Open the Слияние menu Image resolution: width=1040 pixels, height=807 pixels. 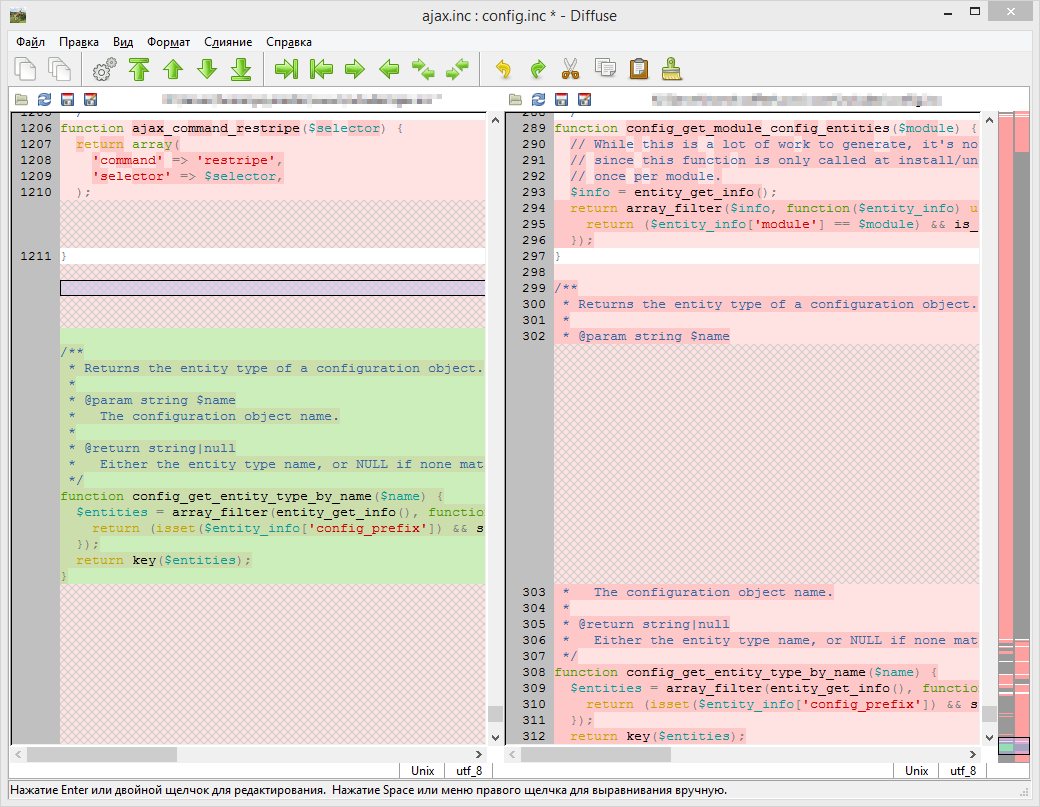click(x=228, y=42)
